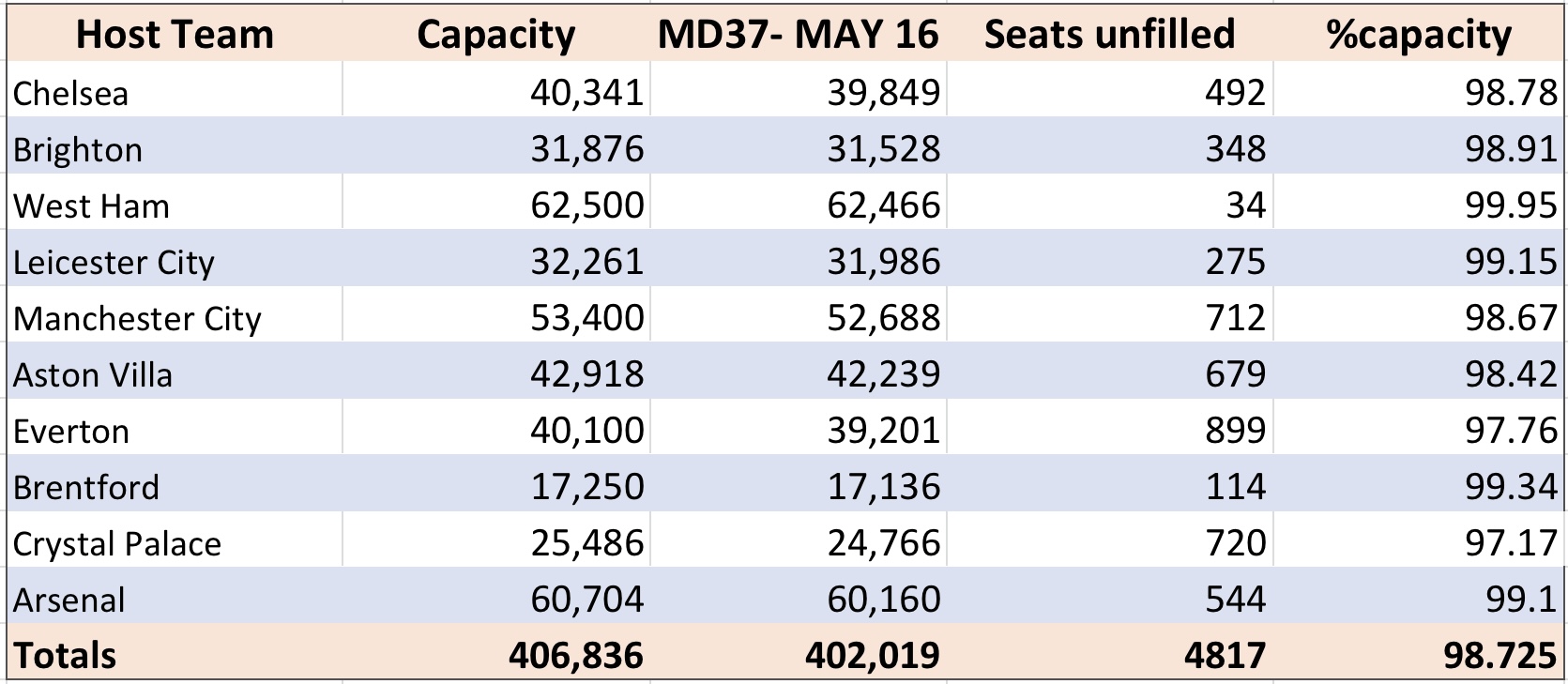Select the Capacity column header
1568x684 pixels.
[x=496, y=35]
